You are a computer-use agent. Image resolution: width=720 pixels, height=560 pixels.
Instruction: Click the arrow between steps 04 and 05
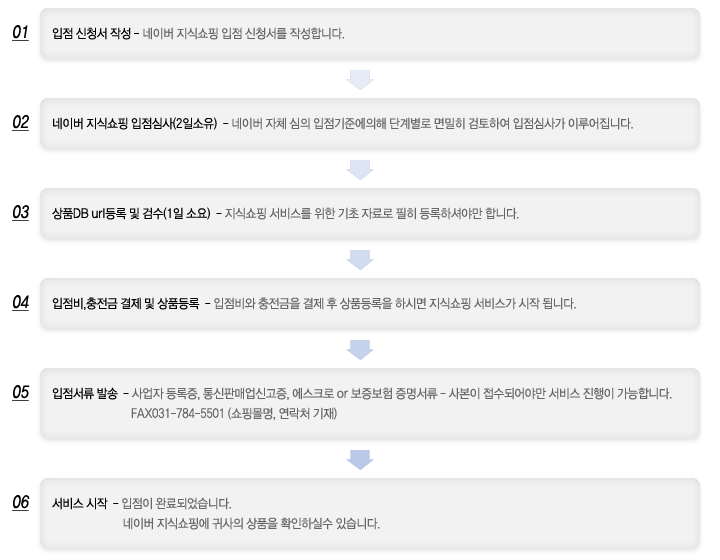point(360,349)
